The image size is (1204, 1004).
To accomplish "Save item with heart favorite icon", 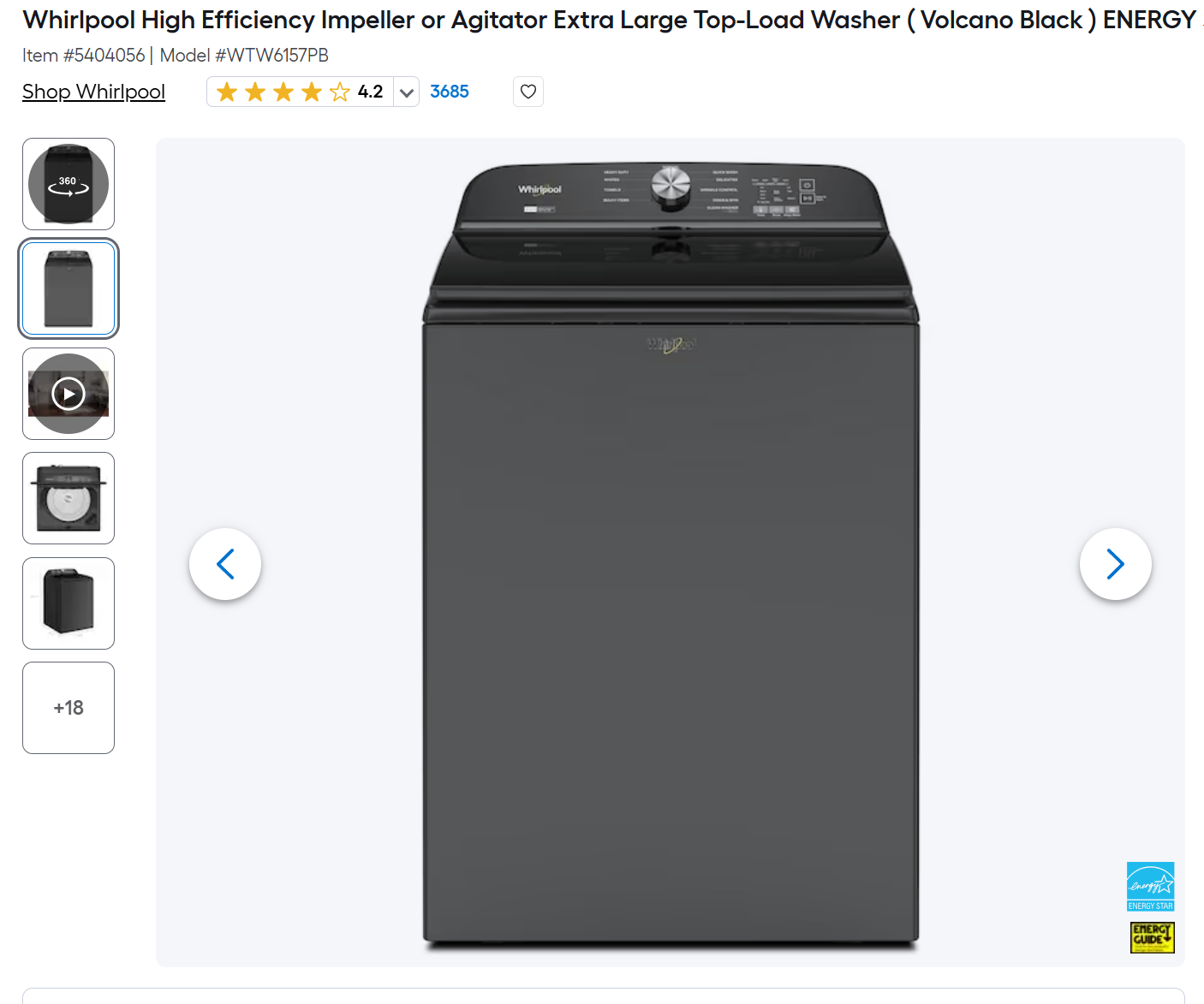I will point(528,92).
